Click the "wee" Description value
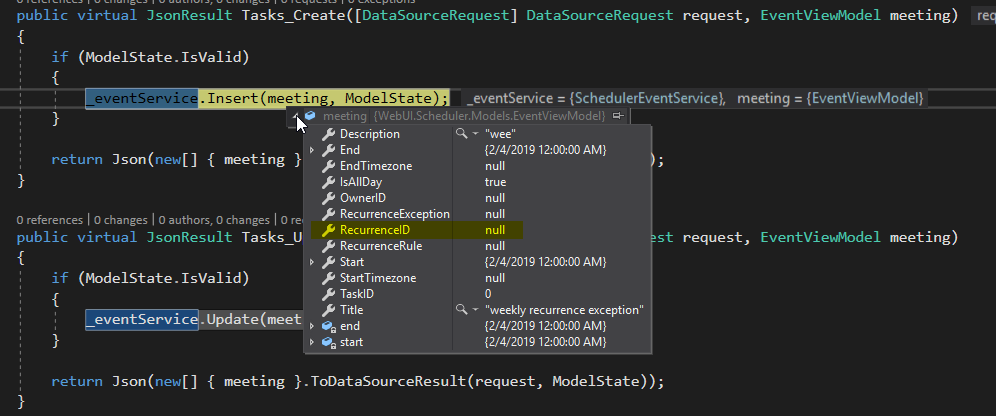Image resolution: width=996 pixels, height=416 pixels. [500, 134]
